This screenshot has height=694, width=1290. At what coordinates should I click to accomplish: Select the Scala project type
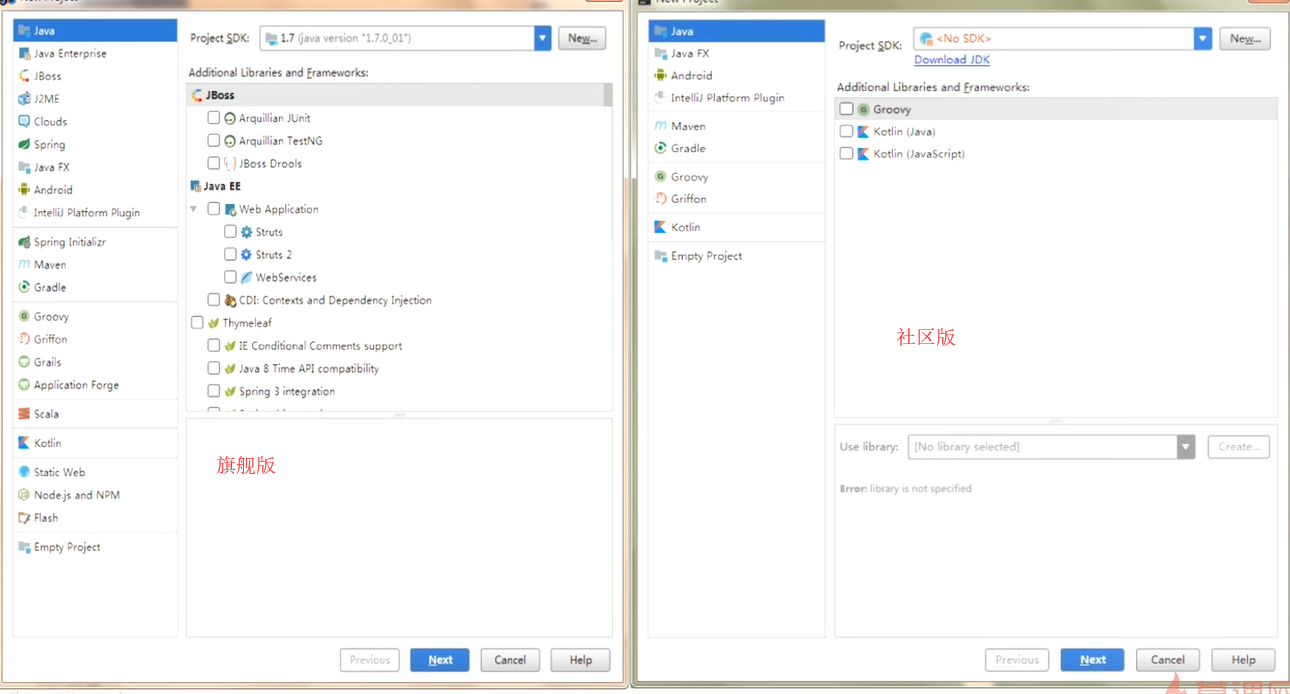tap(46, 414)
